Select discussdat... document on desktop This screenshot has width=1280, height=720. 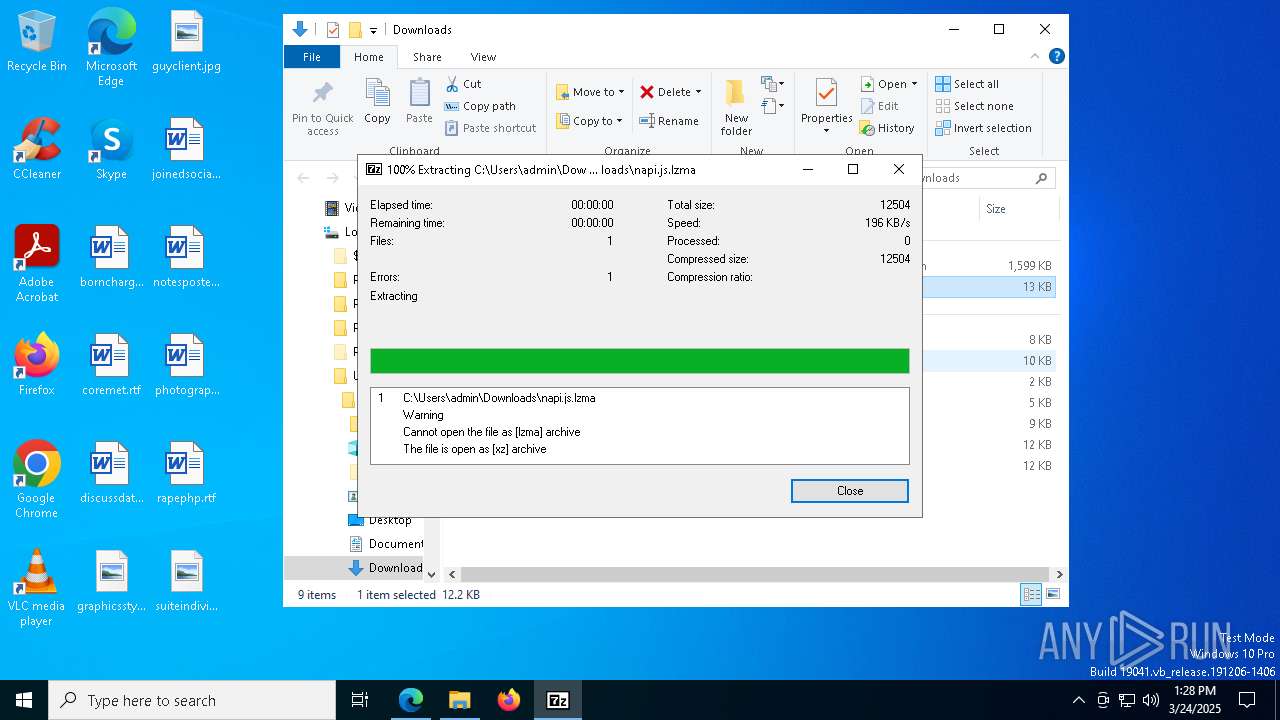click(x=111, y=473)
